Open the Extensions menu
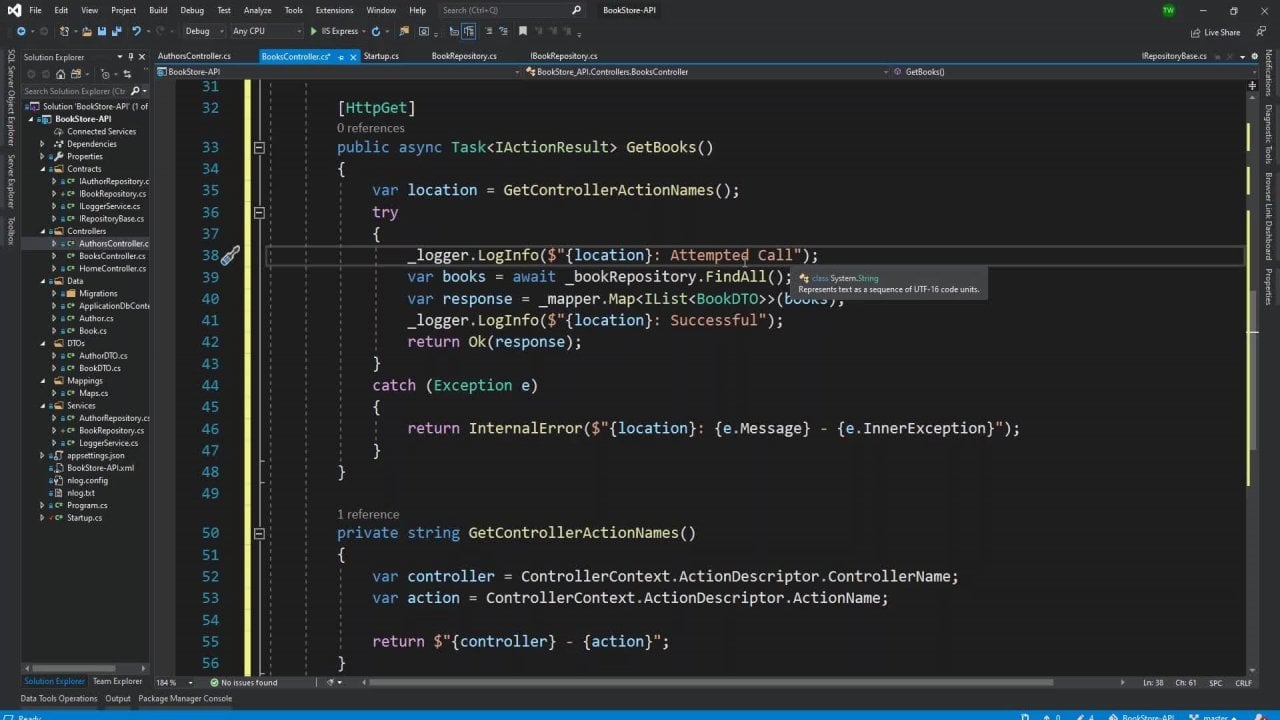The width and height of the screenshot is (1280, 720). point(334,10)
